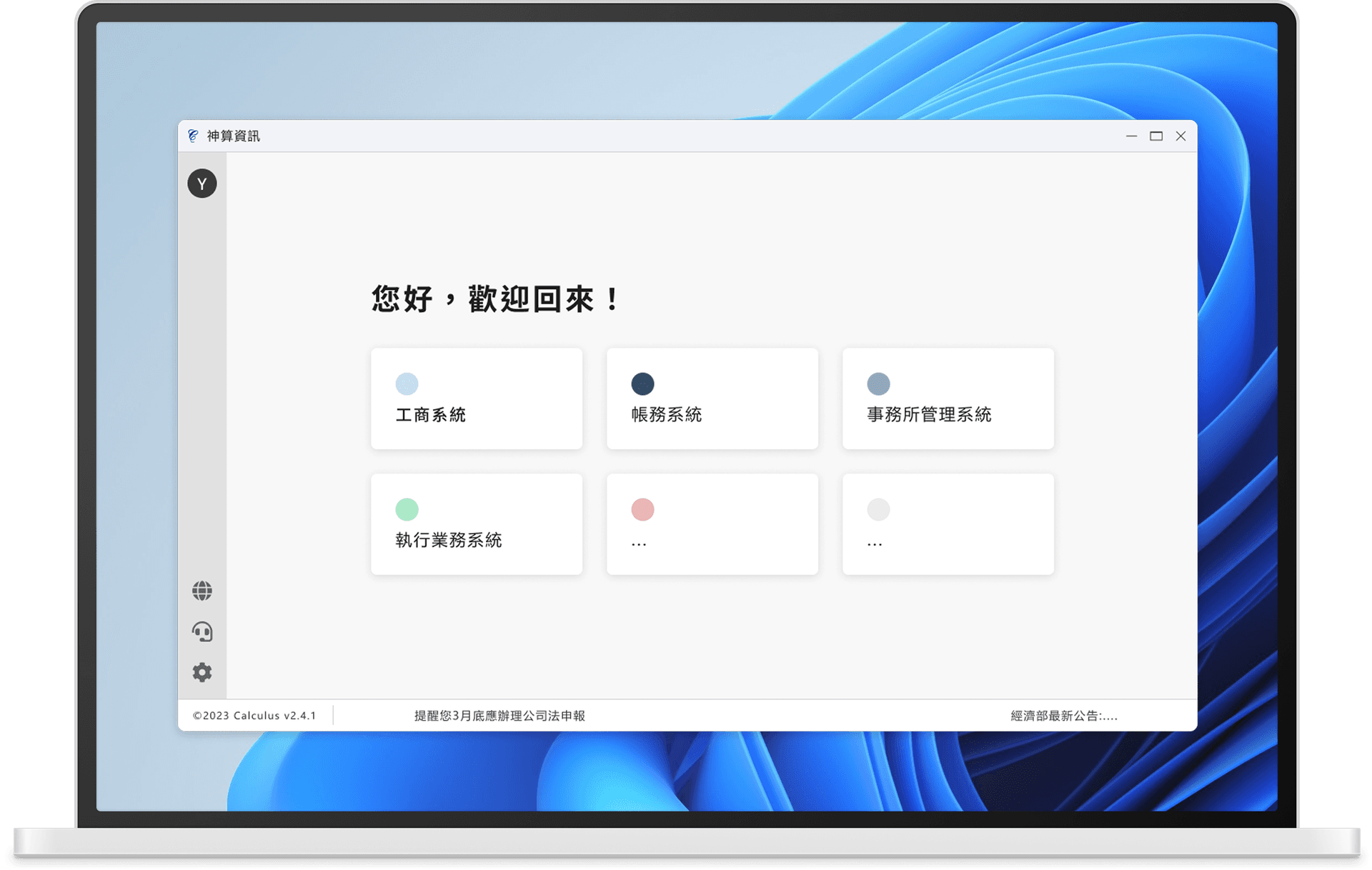Launch the 事務所管理系統 card
Viewport: 1372px width, 870px height.
coord(948,414)
